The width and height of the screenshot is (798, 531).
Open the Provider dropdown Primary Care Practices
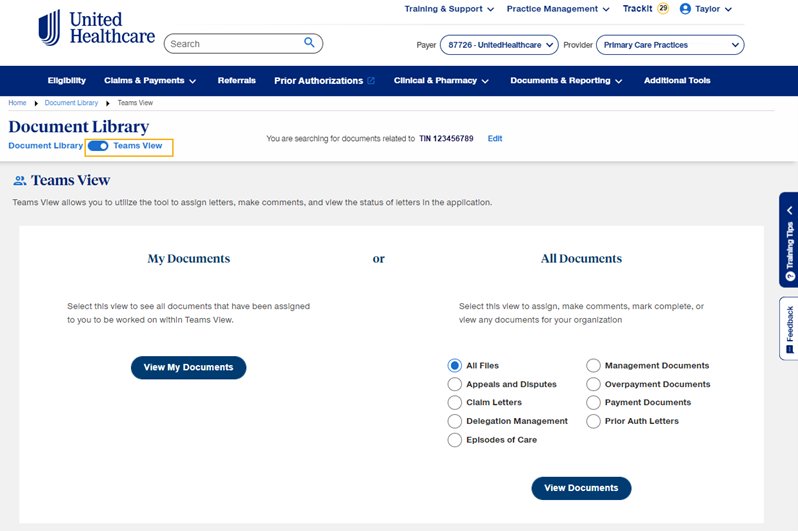pos(670,45)
